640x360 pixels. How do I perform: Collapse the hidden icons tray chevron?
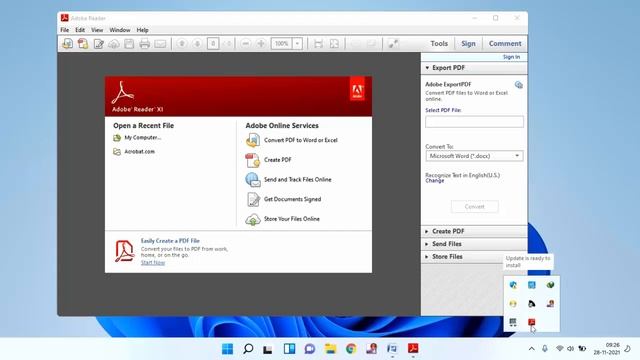pos(531,349)
